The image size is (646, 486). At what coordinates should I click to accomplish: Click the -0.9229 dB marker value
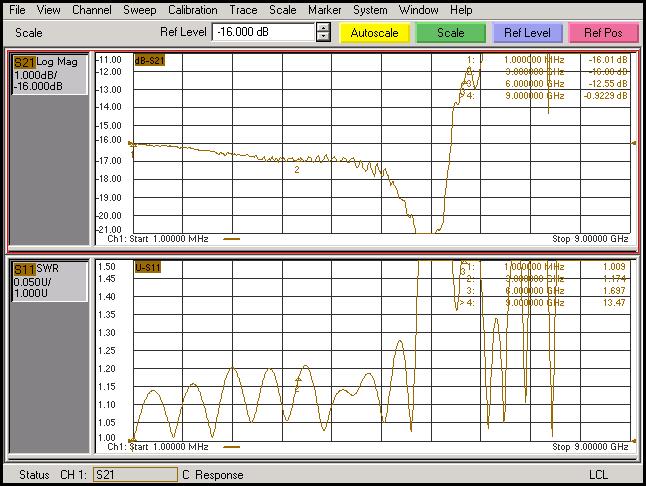(606, 96)
